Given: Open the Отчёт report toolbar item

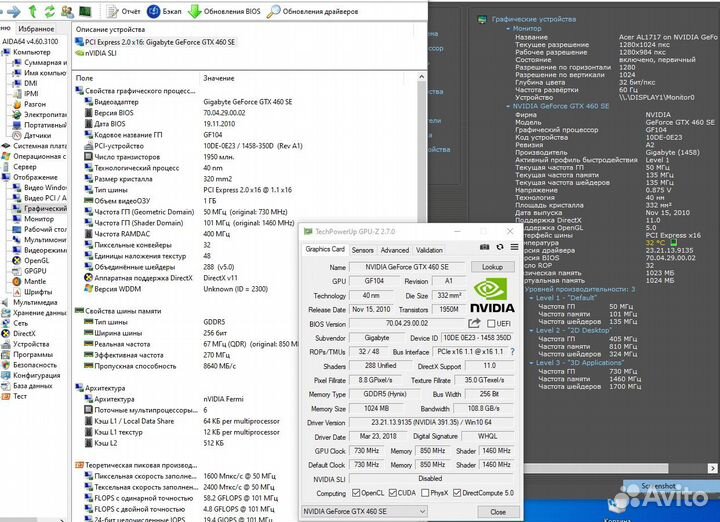Looking at the screenshot, I should [123, 11].
